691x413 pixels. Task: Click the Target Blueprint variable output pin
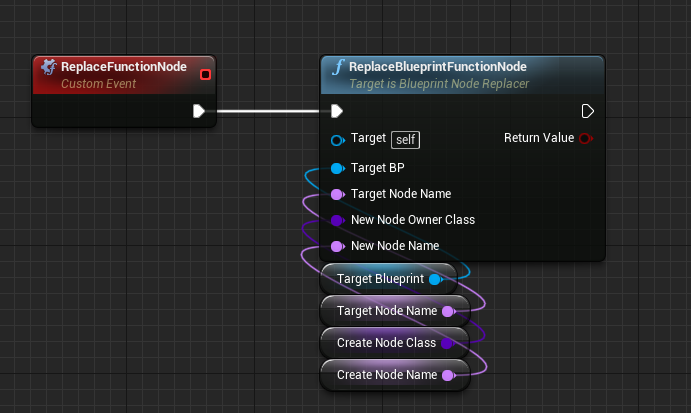435,279
